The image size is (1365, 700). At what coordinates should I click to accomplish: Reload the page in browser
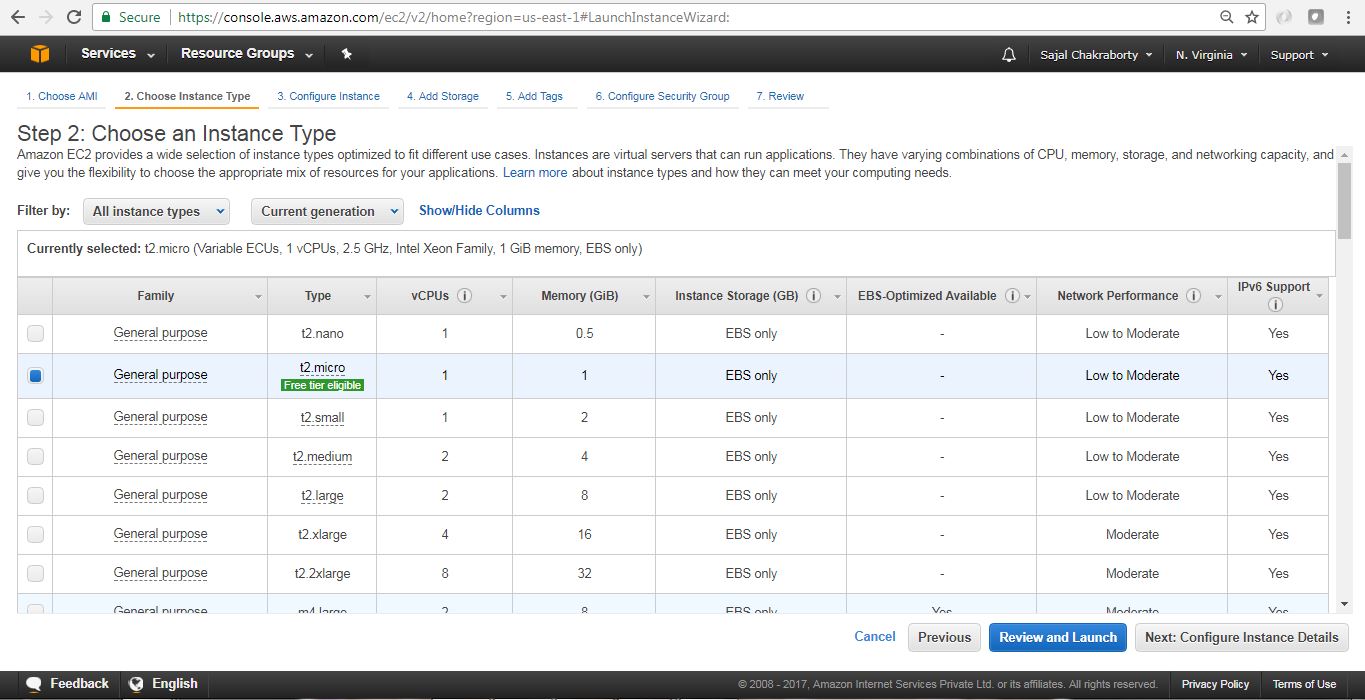click(73, 17)
